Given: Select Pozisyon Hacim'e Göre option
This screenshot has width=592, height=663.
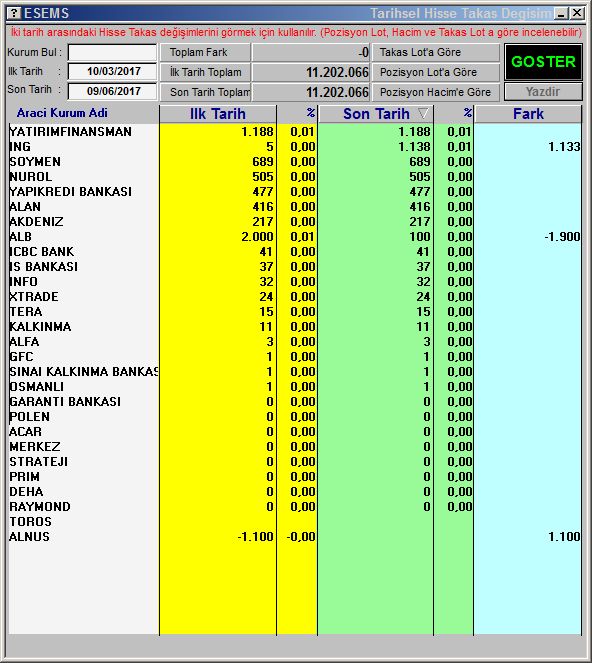Looking at the screenshot, I should click(436, 92).
